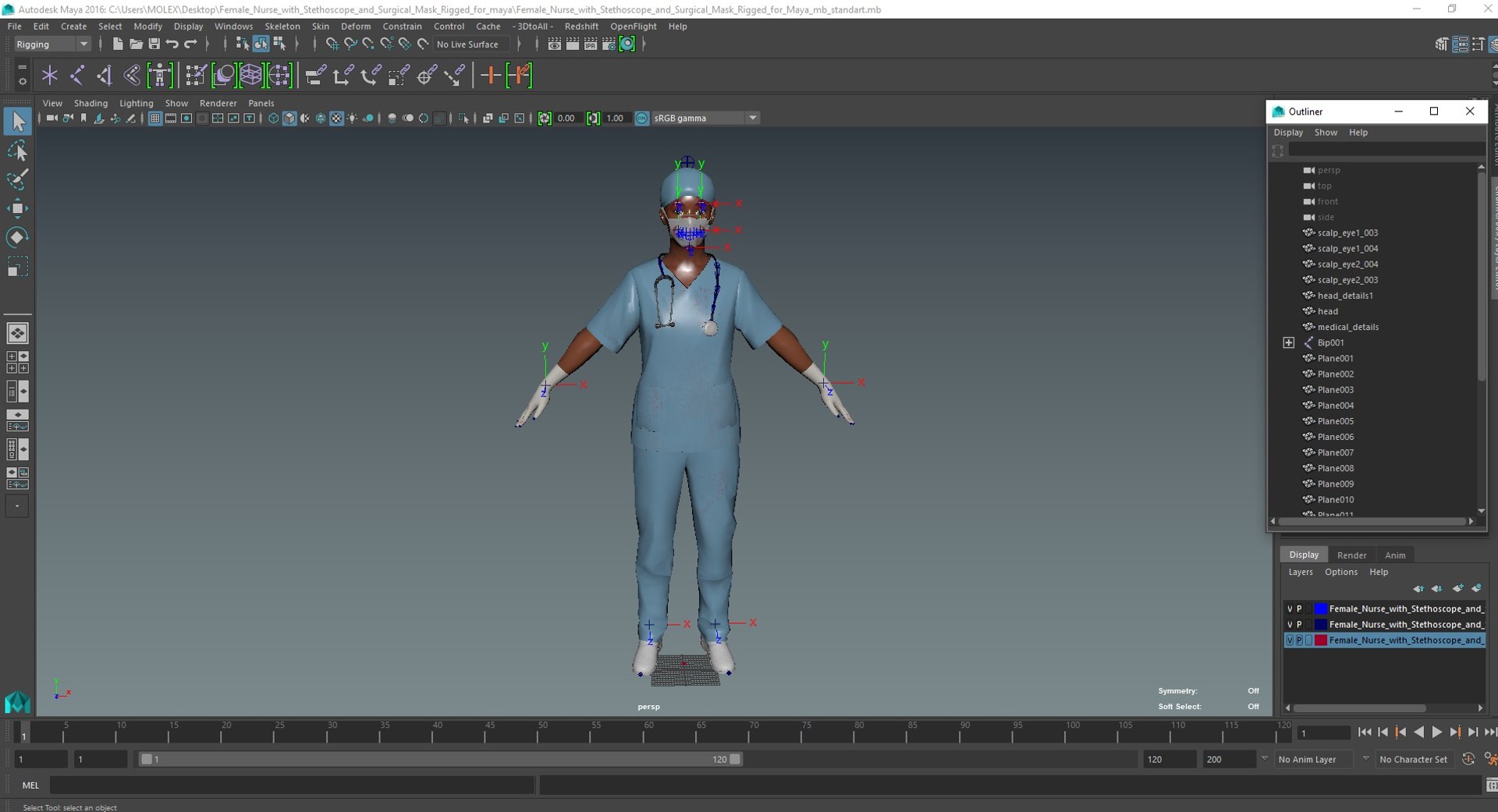Select the Move tool in toolbox

[x=17, y=208]
